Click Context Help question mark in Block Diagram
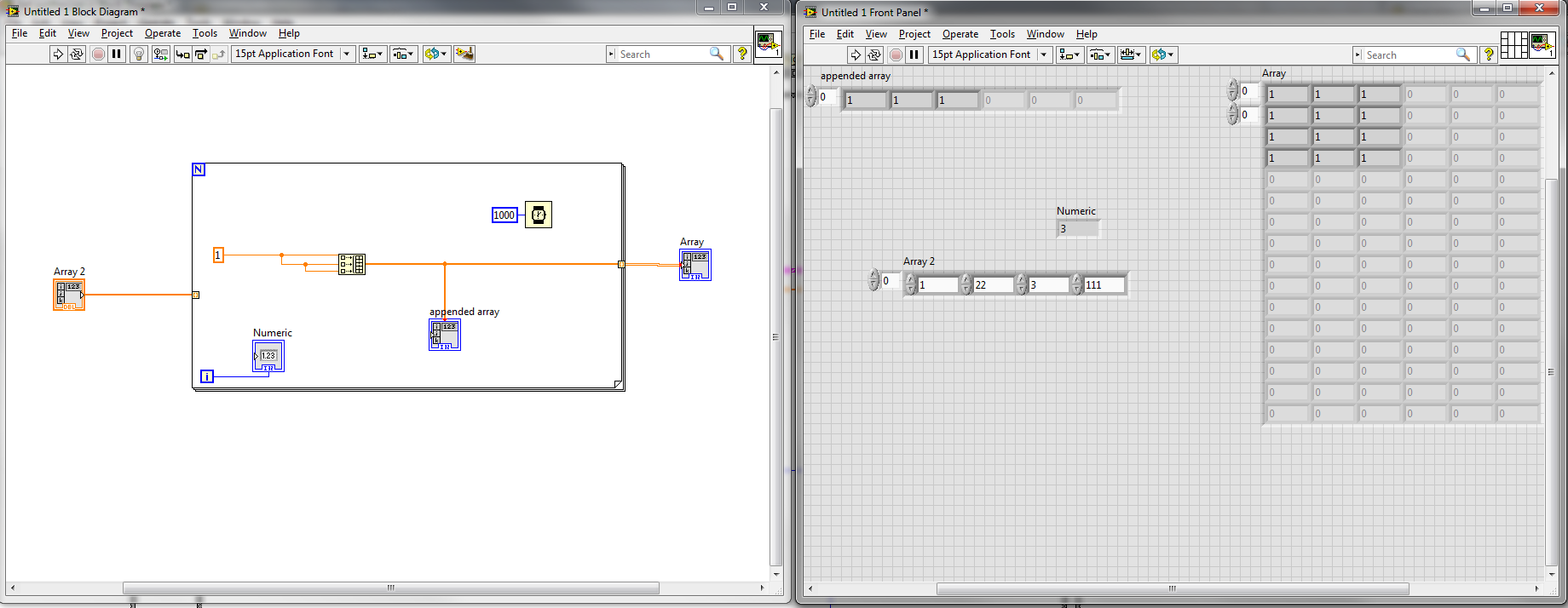The image size is (1568, 608). 742,54
